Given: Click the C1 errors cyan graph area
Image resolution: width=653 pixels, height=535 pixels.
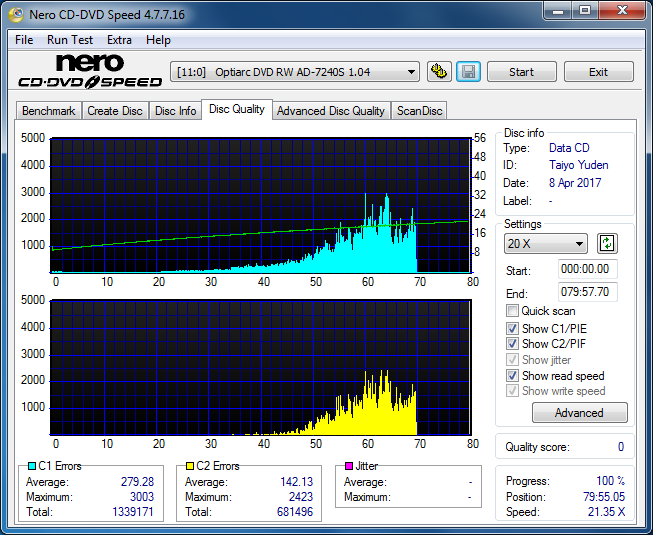Looking at the screenshot, I should click(x=261, y=205).
